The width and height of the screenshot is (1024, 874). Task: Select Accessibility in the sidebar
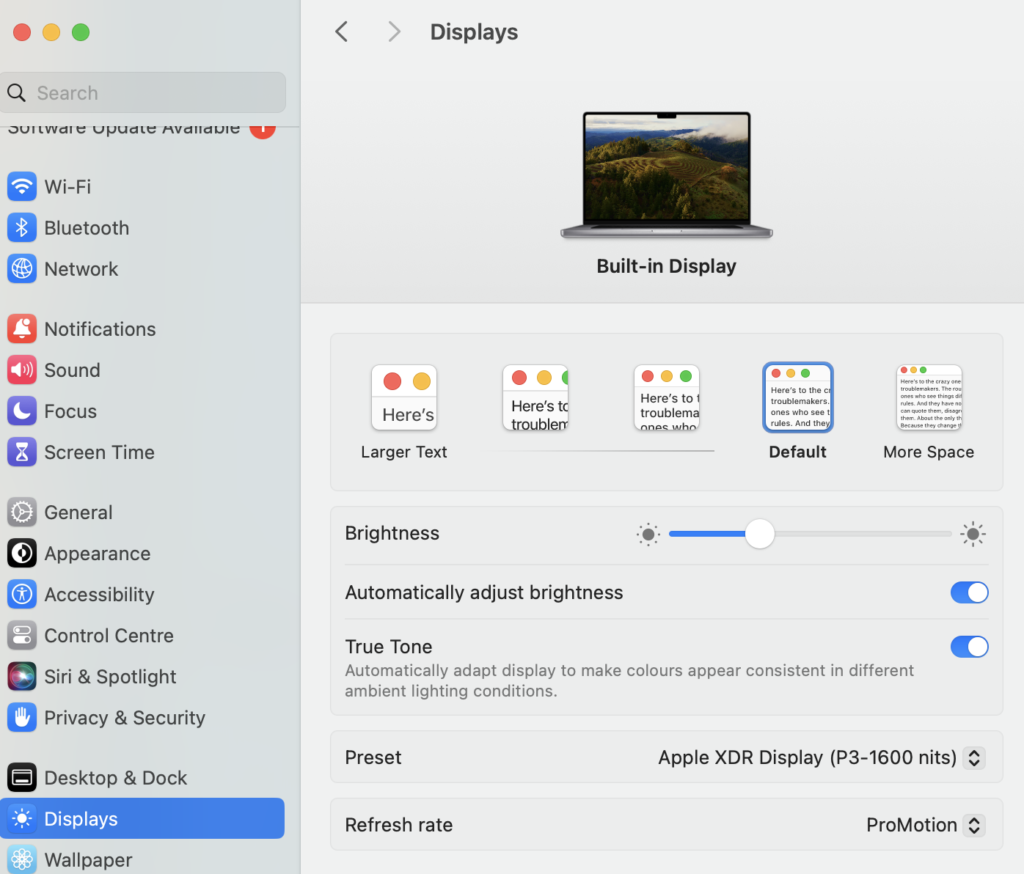98,595
